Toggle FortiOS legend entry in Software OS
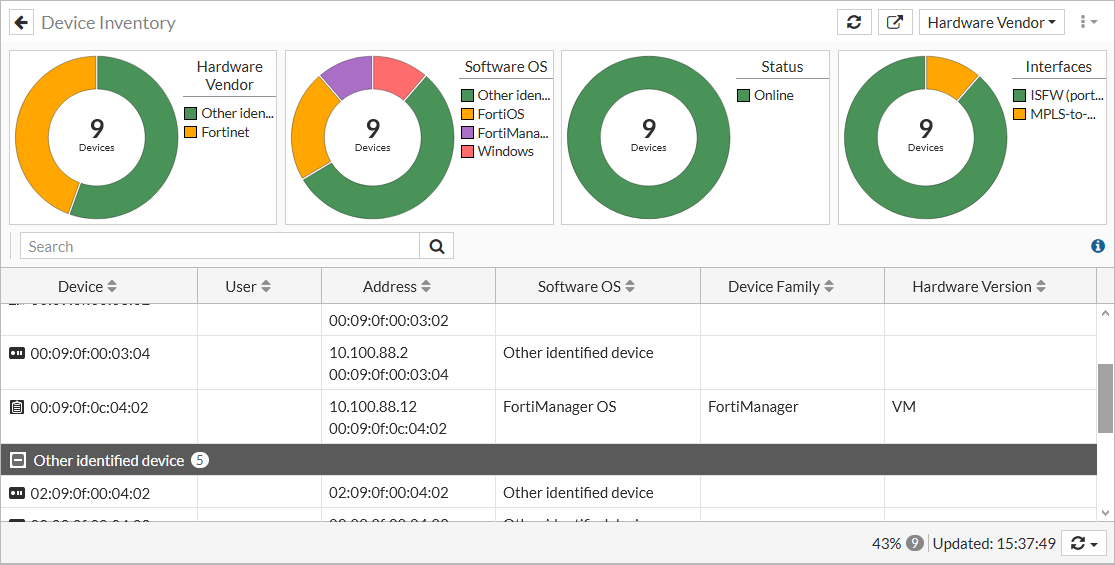 500,114
